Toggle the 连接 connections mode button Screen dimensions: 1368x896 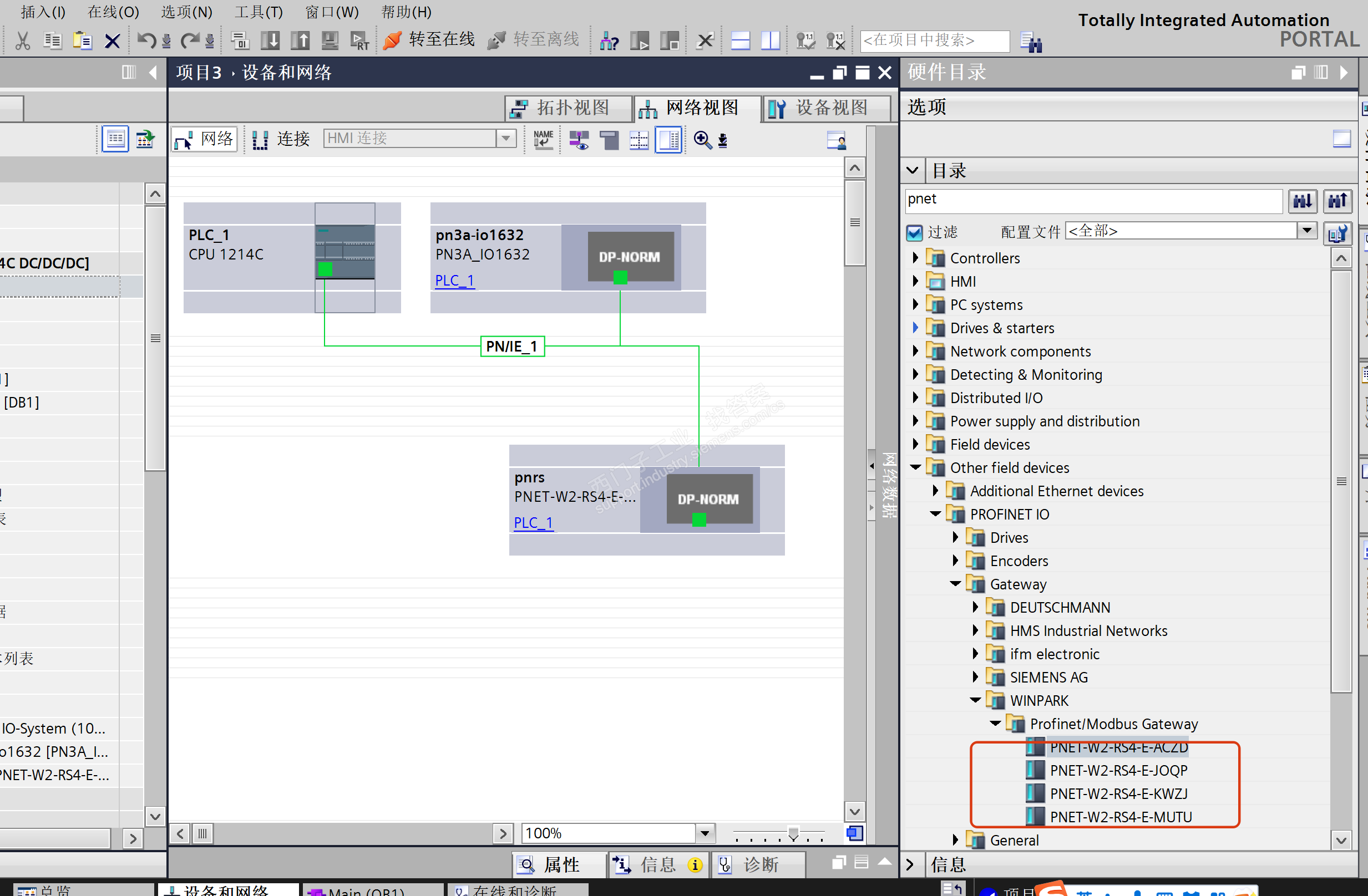(x=282, y=140)
